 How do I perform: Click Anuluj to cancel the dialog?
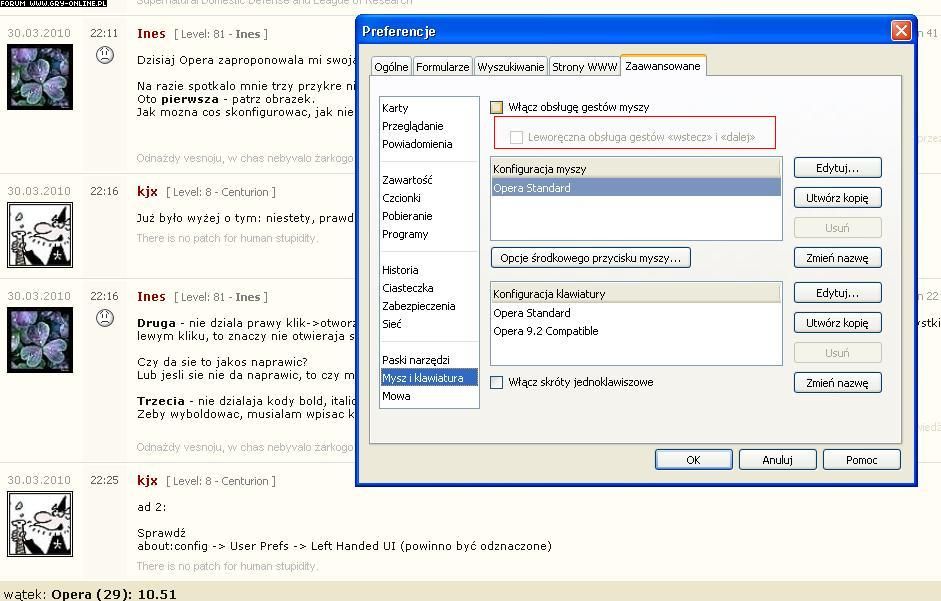777,460
